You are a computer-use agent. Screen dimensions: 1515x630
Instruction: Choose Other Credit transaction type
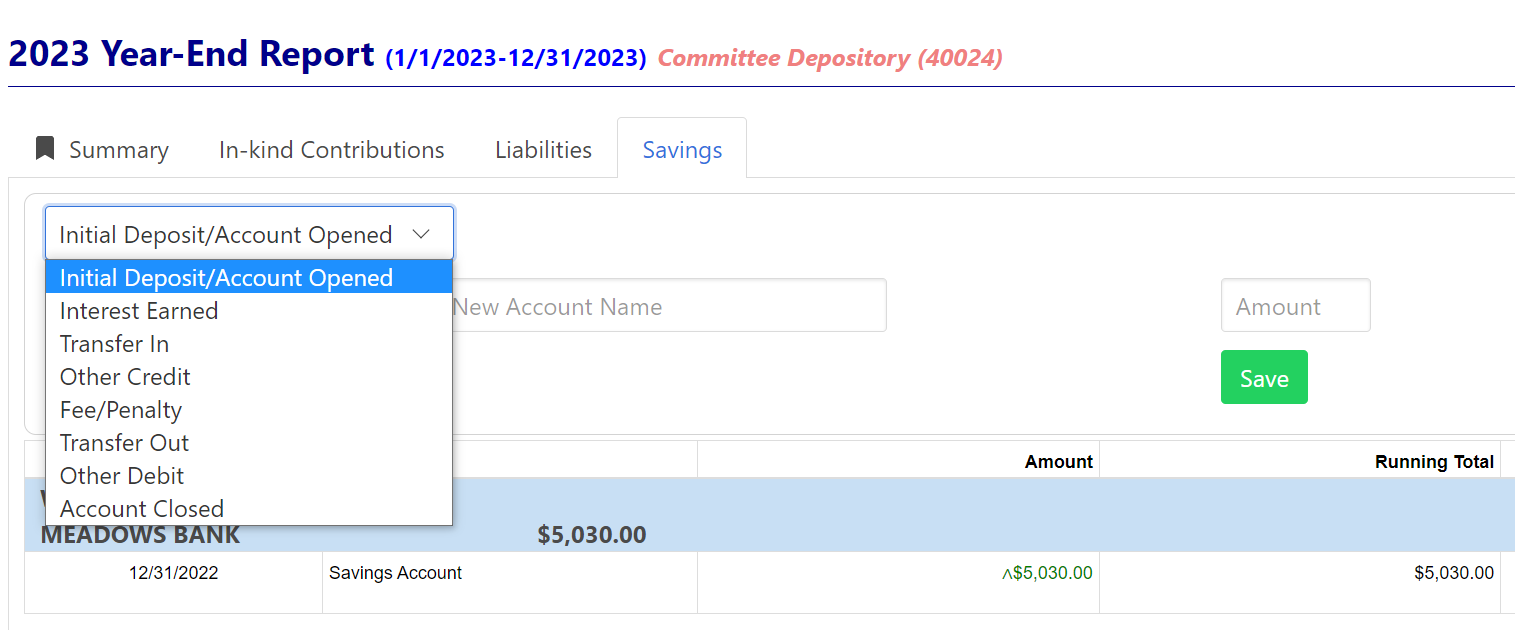(x=125, y=377)
